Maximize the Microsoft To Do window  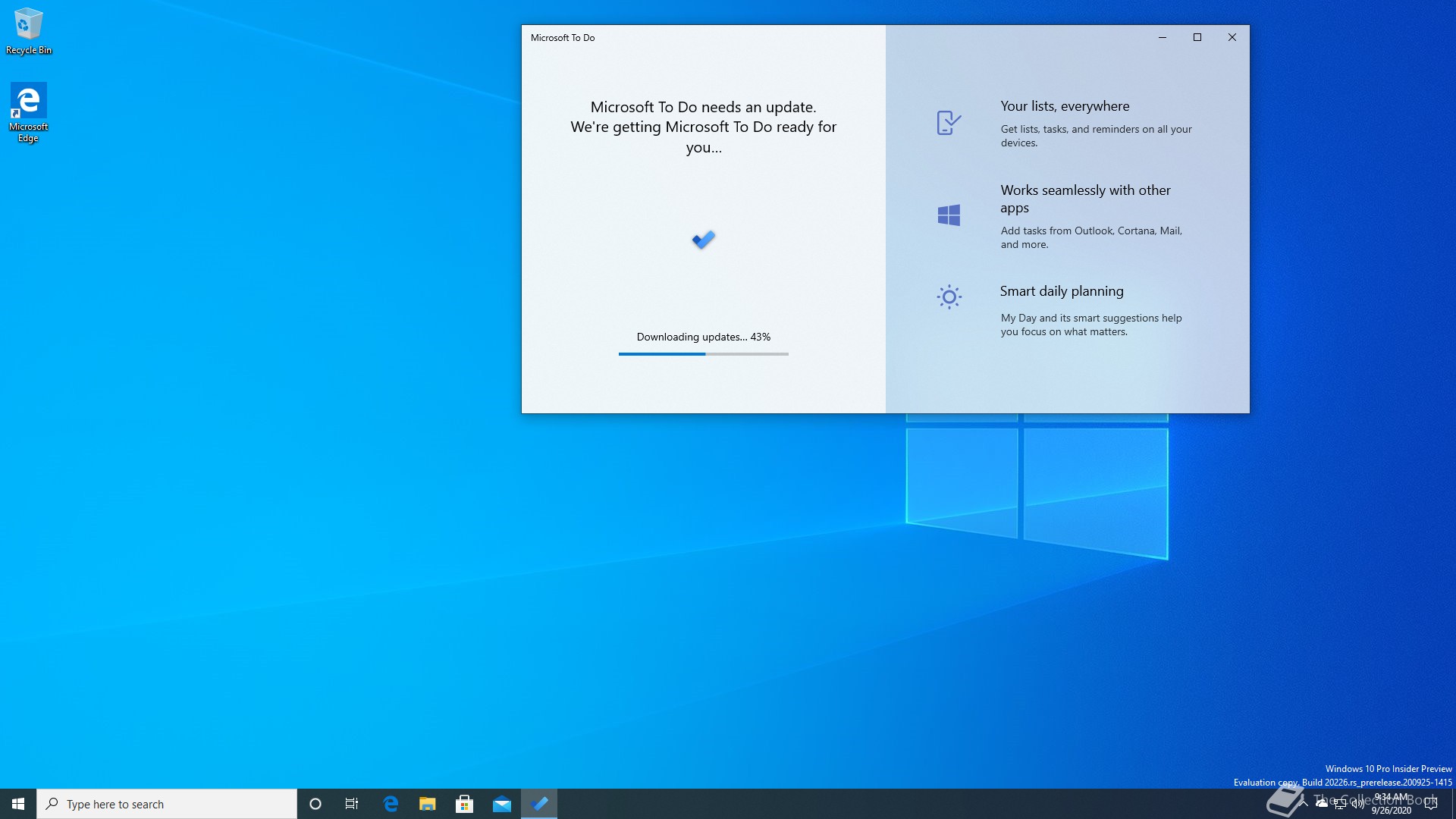(1197, 37)
